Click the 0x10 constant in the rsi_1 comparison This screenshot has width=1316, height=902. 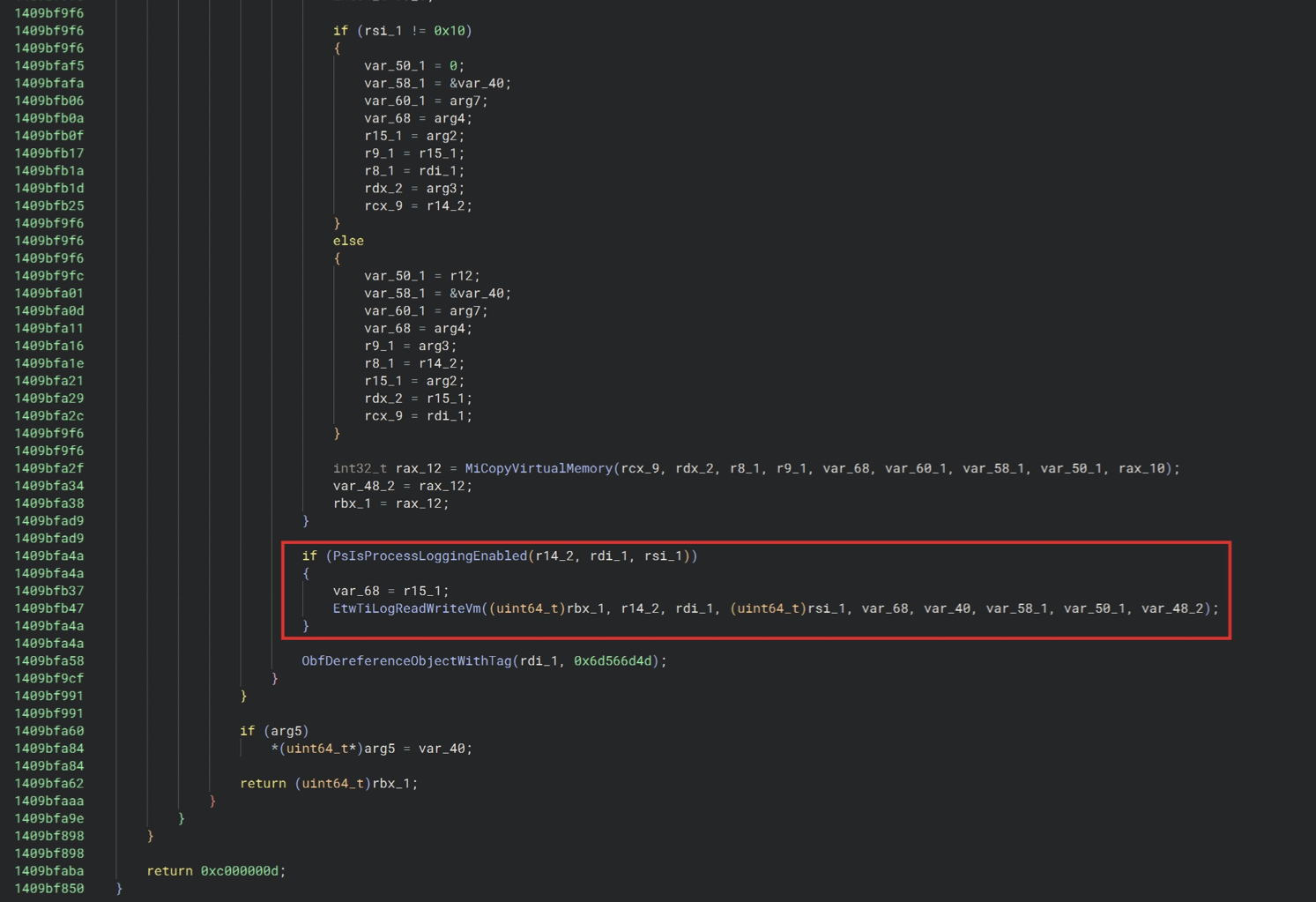449,31
